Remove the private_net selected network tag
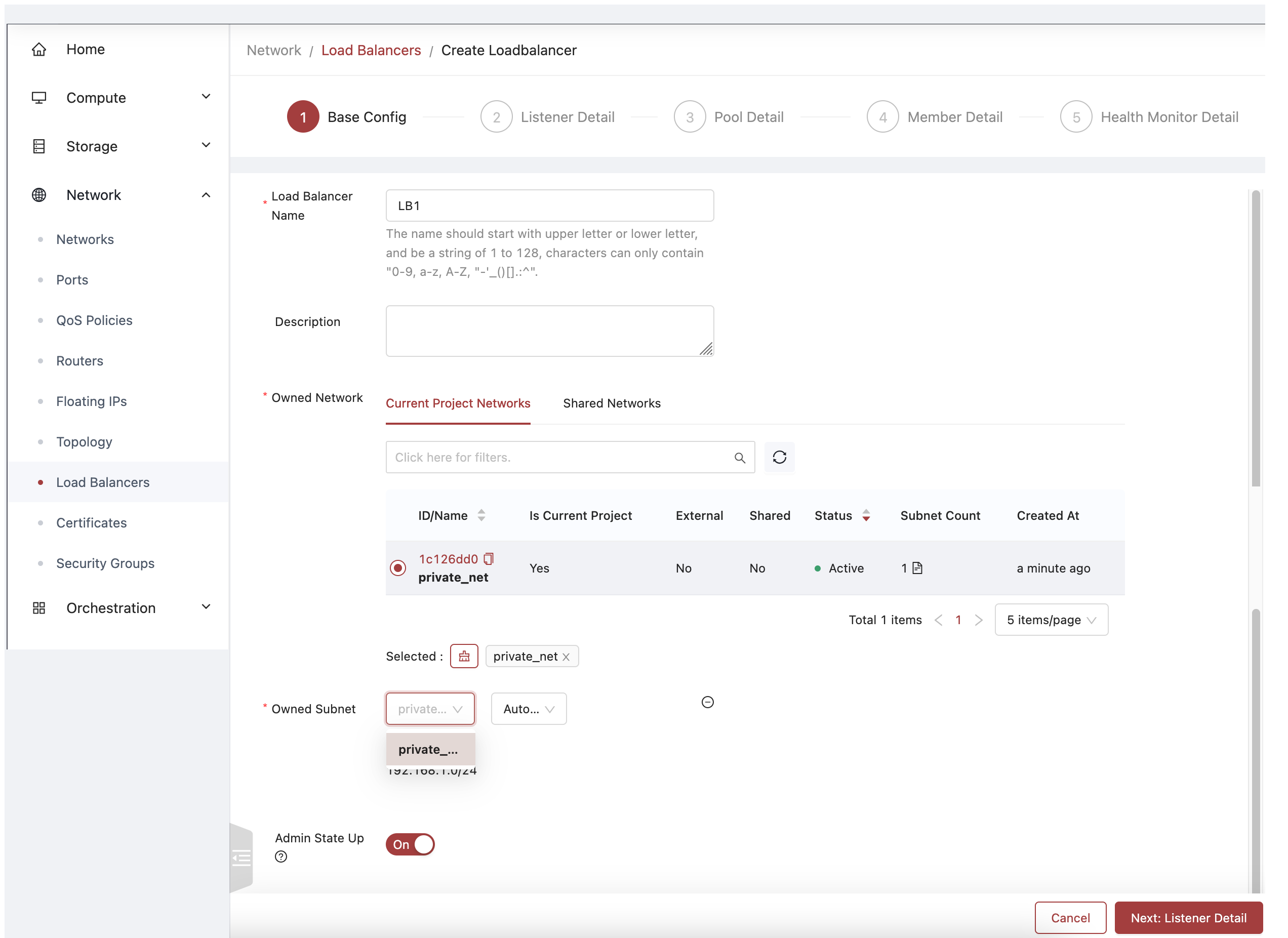Screen dimensions: 1288x938 567,656
